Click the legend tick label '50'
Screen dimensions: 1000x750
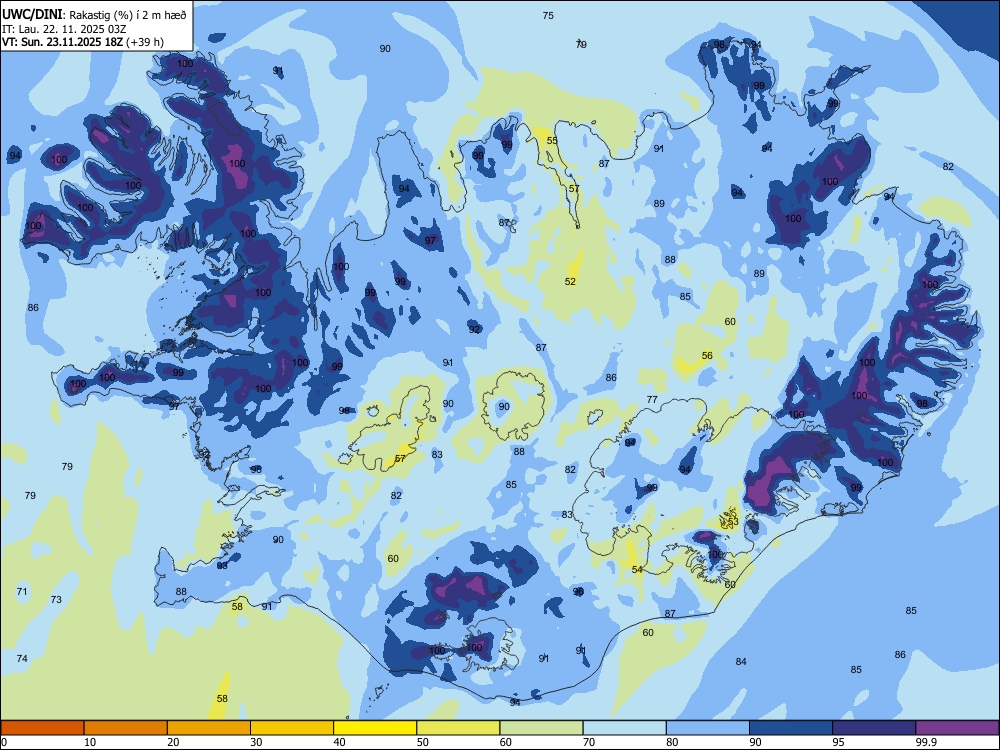coord(422,742)
